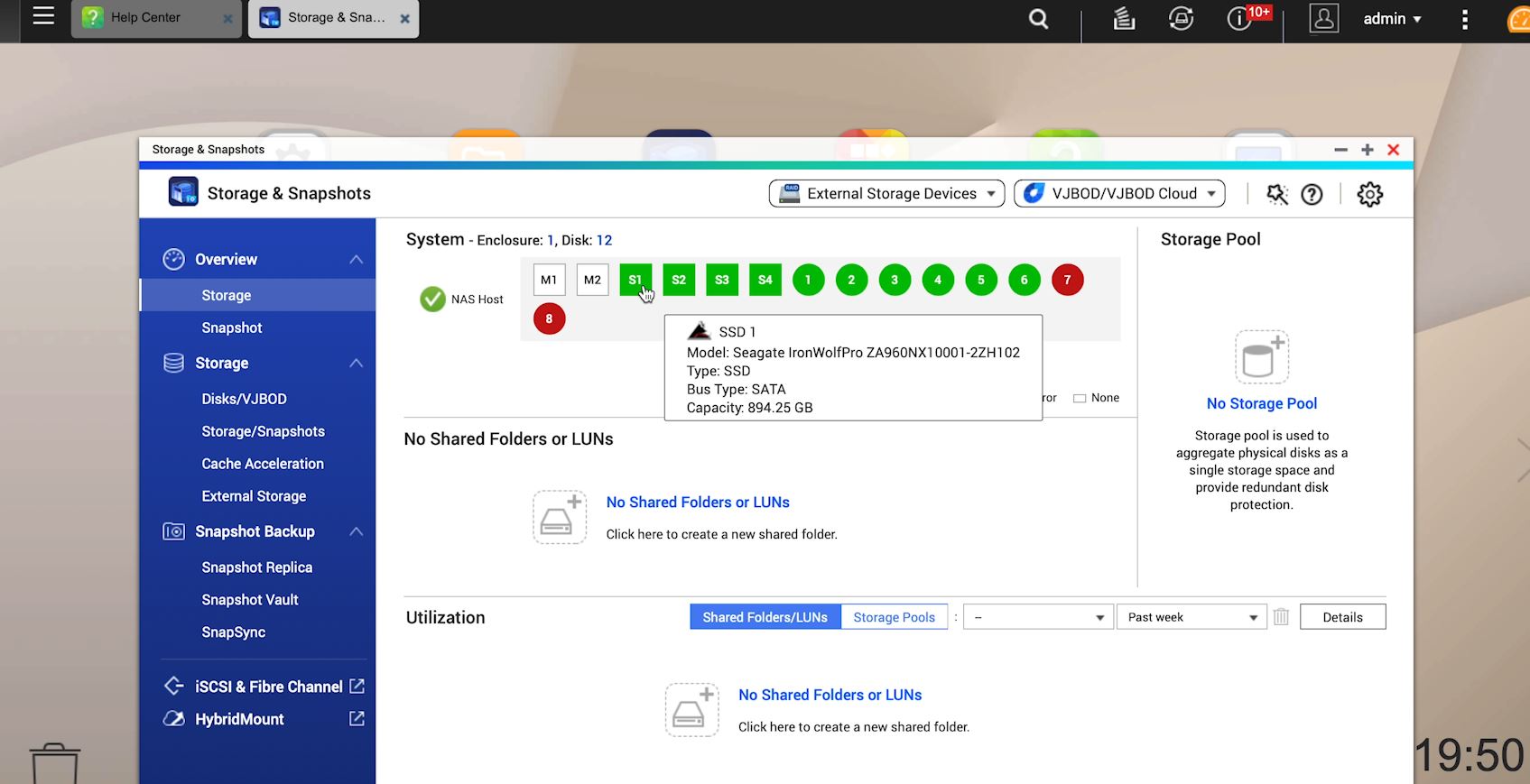The height and width of the screenshot is (784, 1530).
Task: Click the NAS Host green status checkmark
Action: click(433, 300)
